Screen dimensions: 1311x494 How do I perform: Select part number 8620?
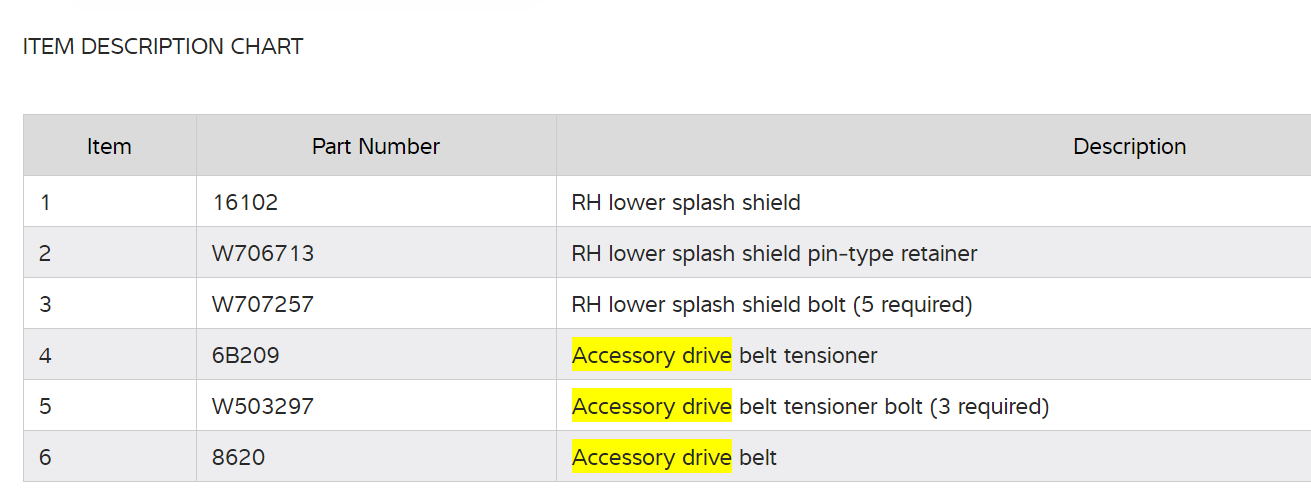[239, 458]
